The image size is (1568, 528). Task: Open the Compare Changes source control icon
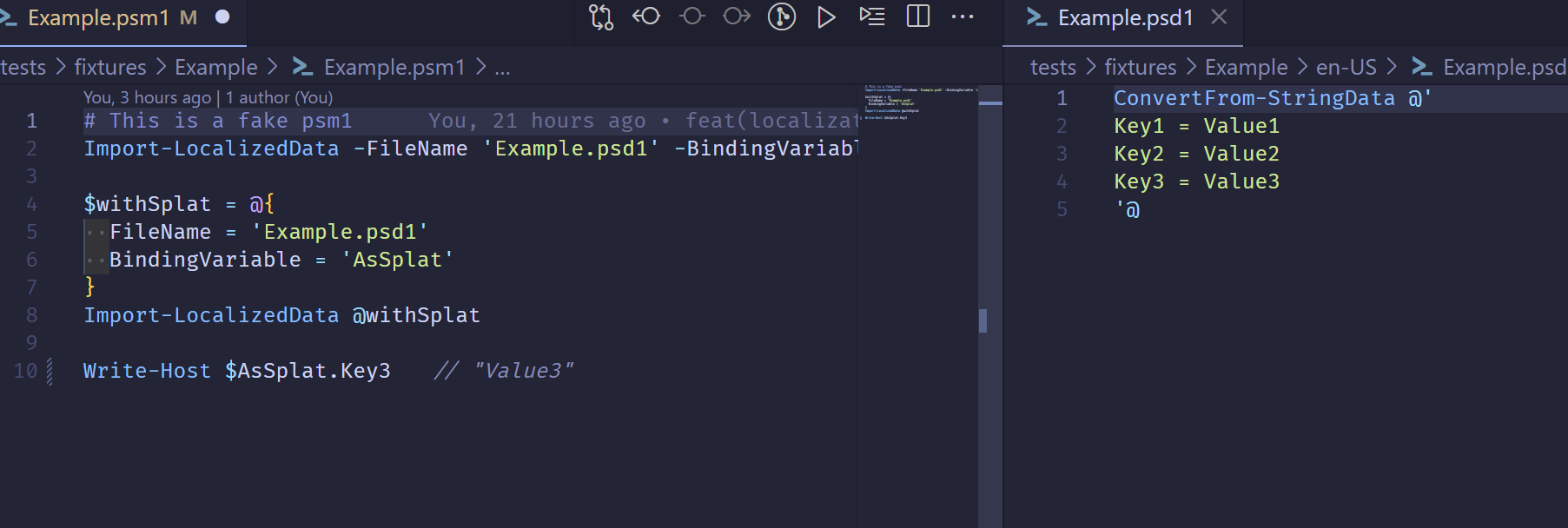point(601,17)
